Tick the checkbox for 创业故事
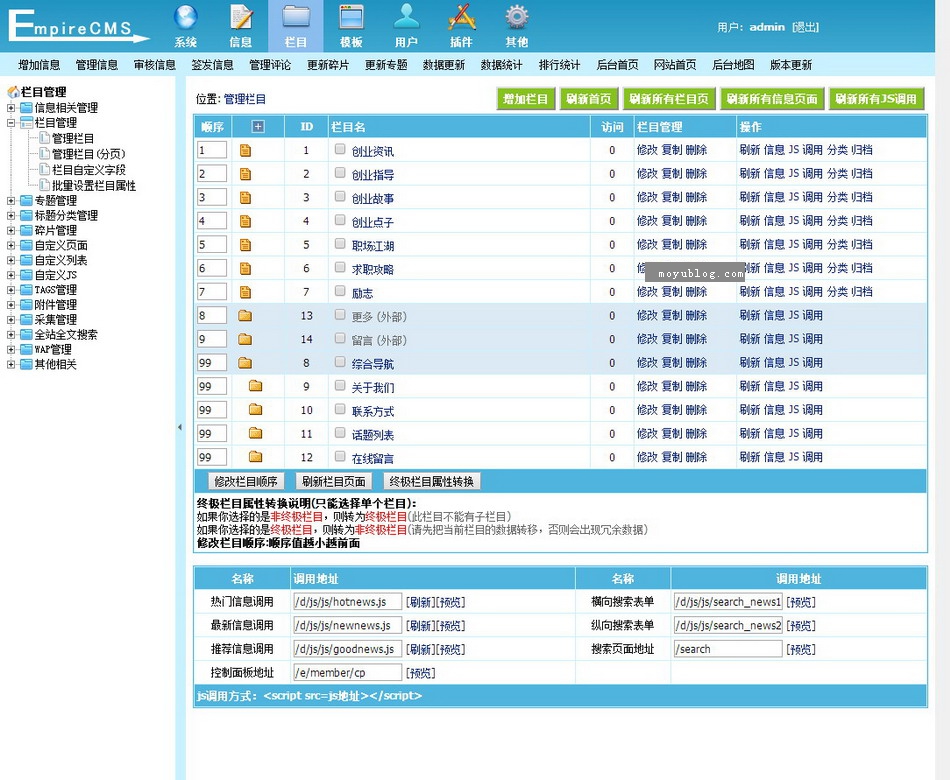Screen dimensions: 950x780 [x=340, y=196]
